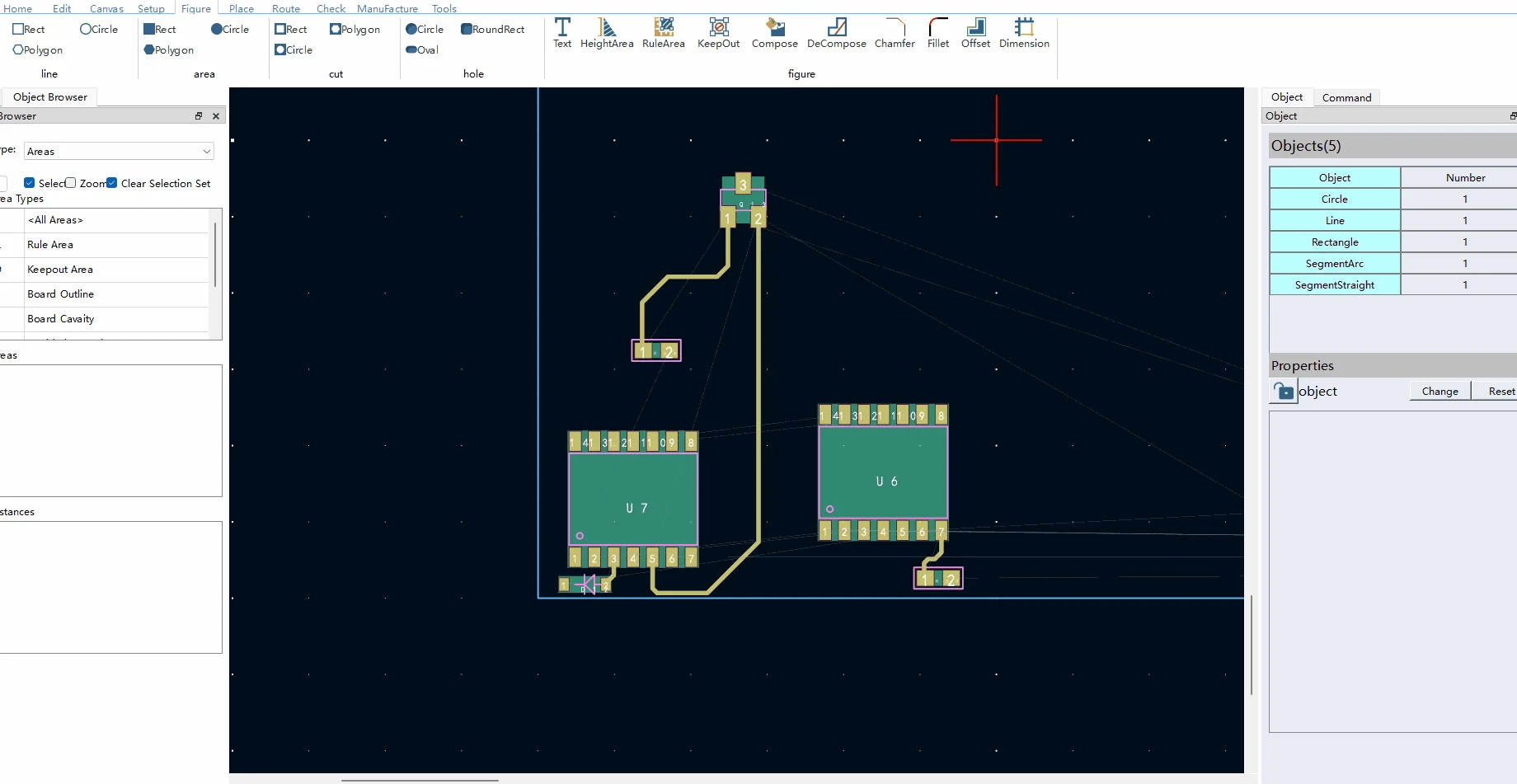Select Board Outline in the area types list
The width and height of the screenshot is (1517, 784).
click(60, 293)
